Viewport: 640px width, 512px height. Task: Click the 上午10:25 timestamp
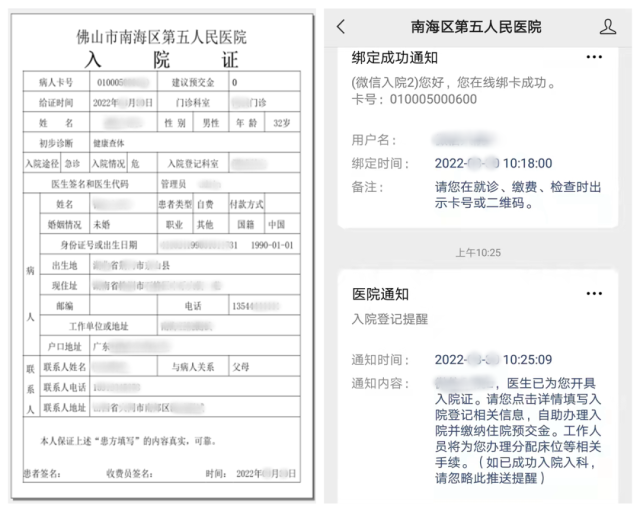pos(478,253)
